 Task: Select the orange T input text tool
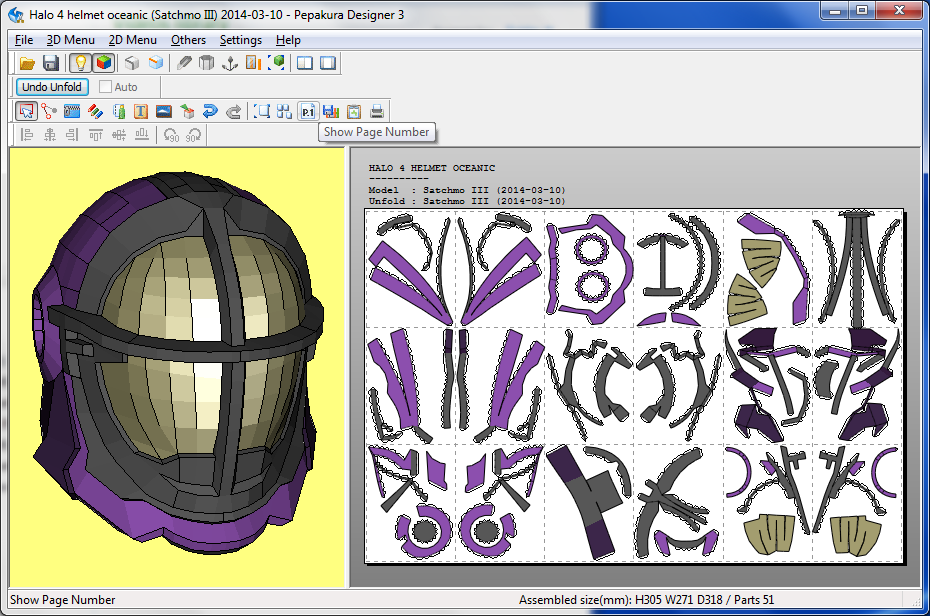tap(141, 111)
